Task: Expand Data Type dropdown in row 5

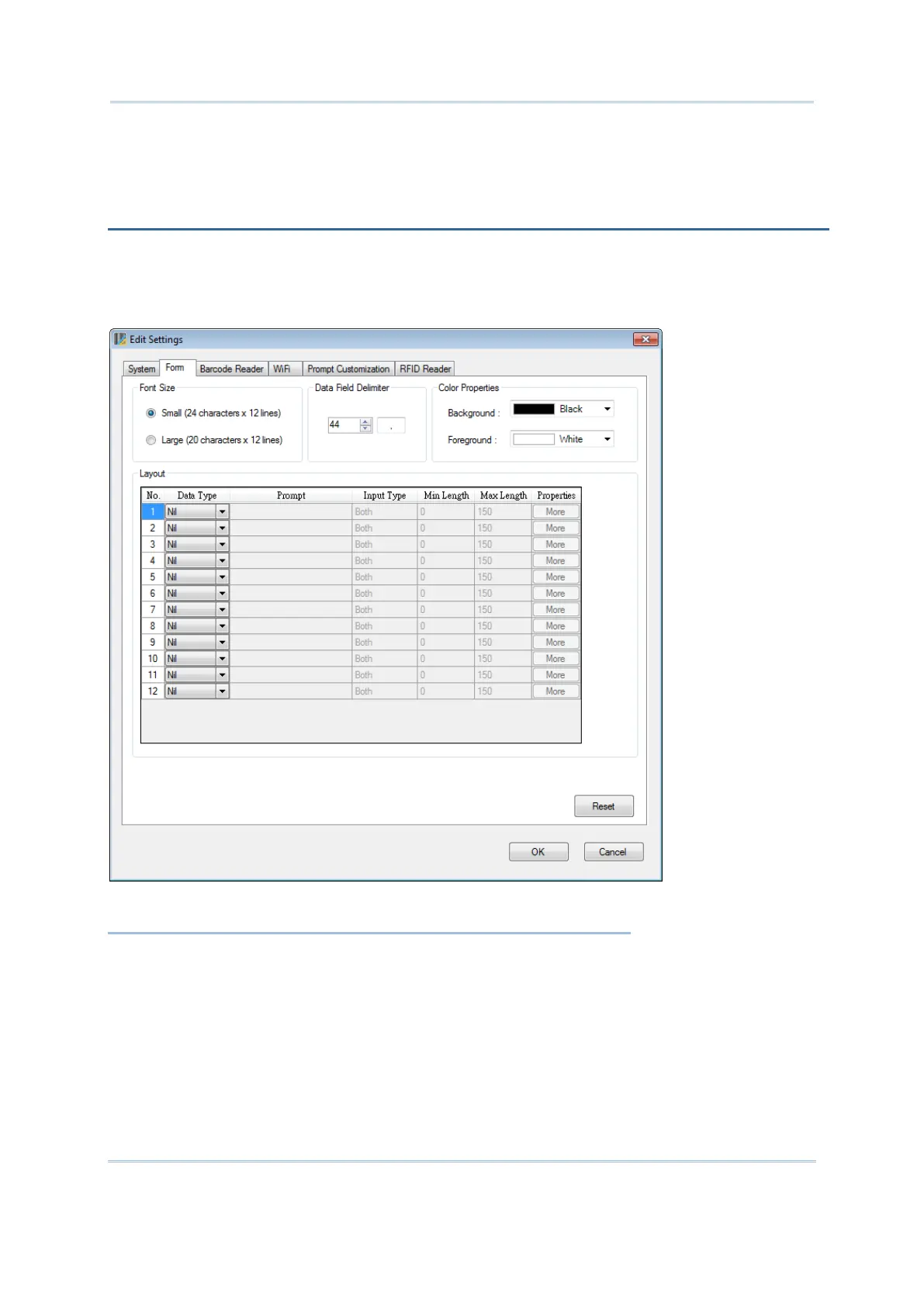Action: point(222,577)
